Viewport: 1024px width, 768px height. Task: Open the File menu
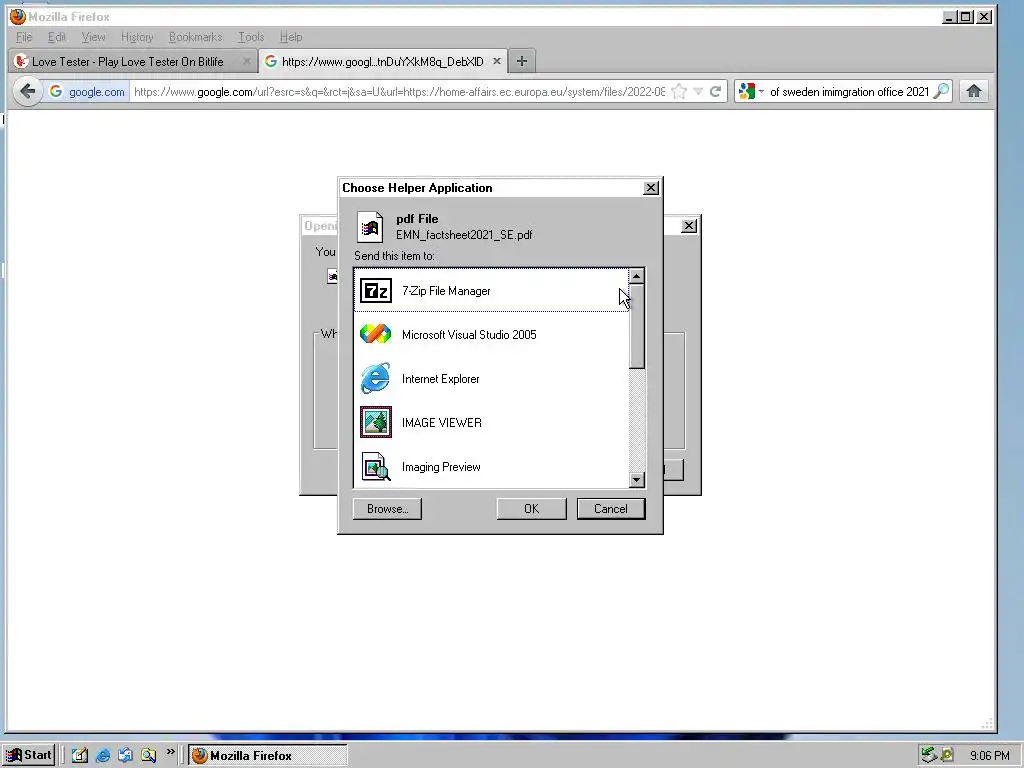pyautogui.click(x=24, y=37)
